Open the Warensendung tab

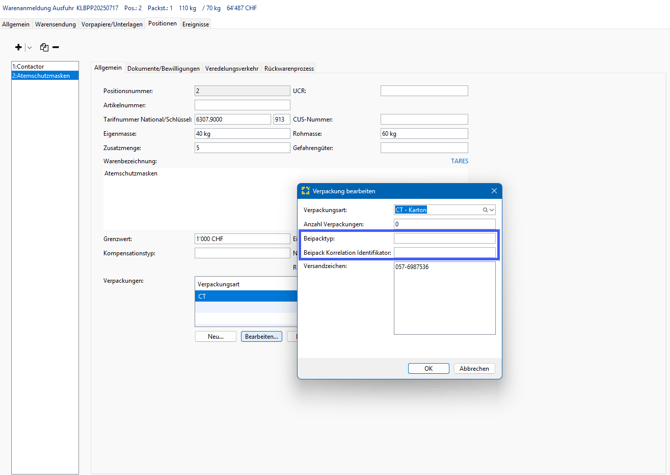point(55,24)
